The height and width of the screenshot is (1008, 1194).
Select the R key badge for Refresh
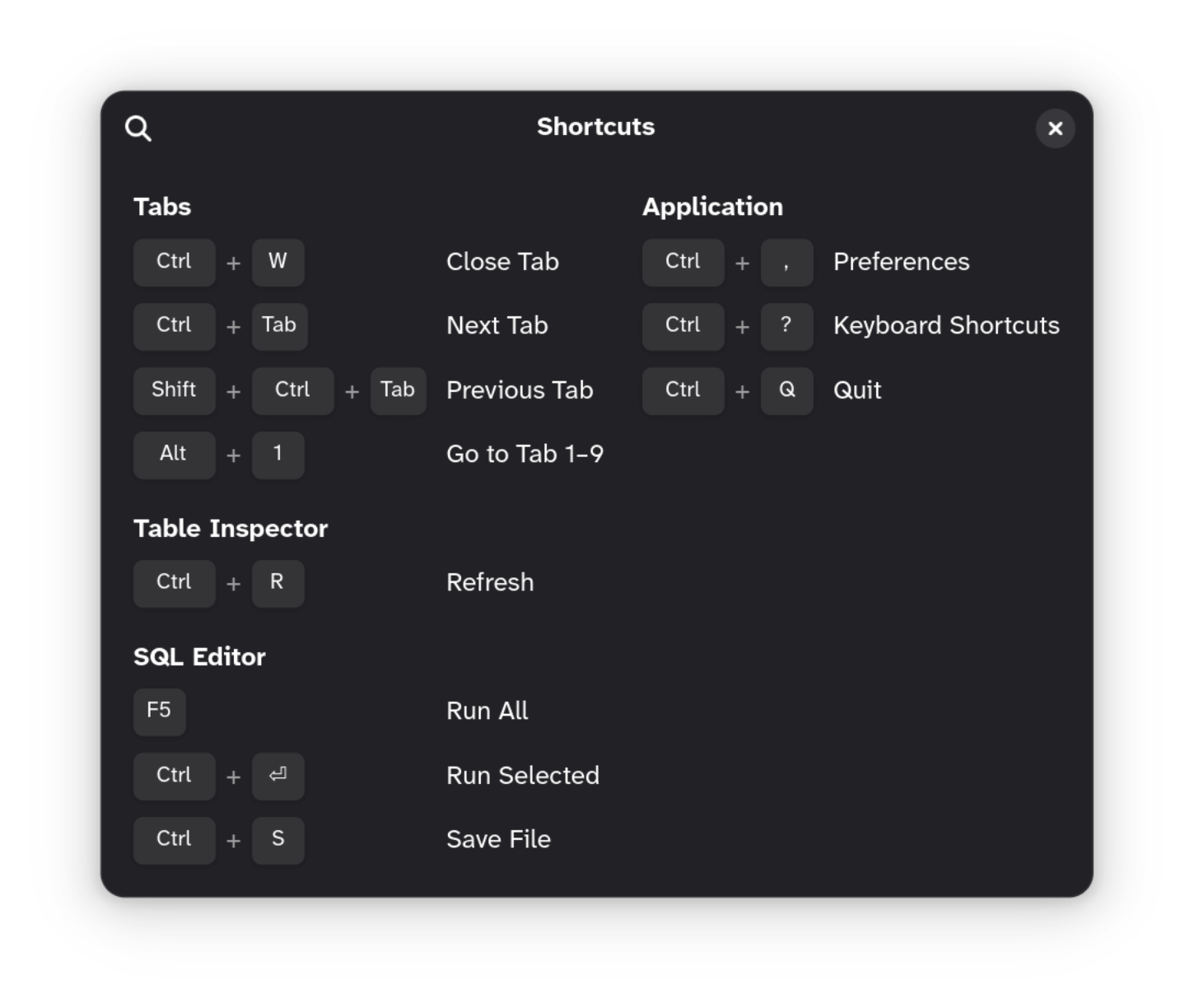pyautogui.click(x=278, y=582)
